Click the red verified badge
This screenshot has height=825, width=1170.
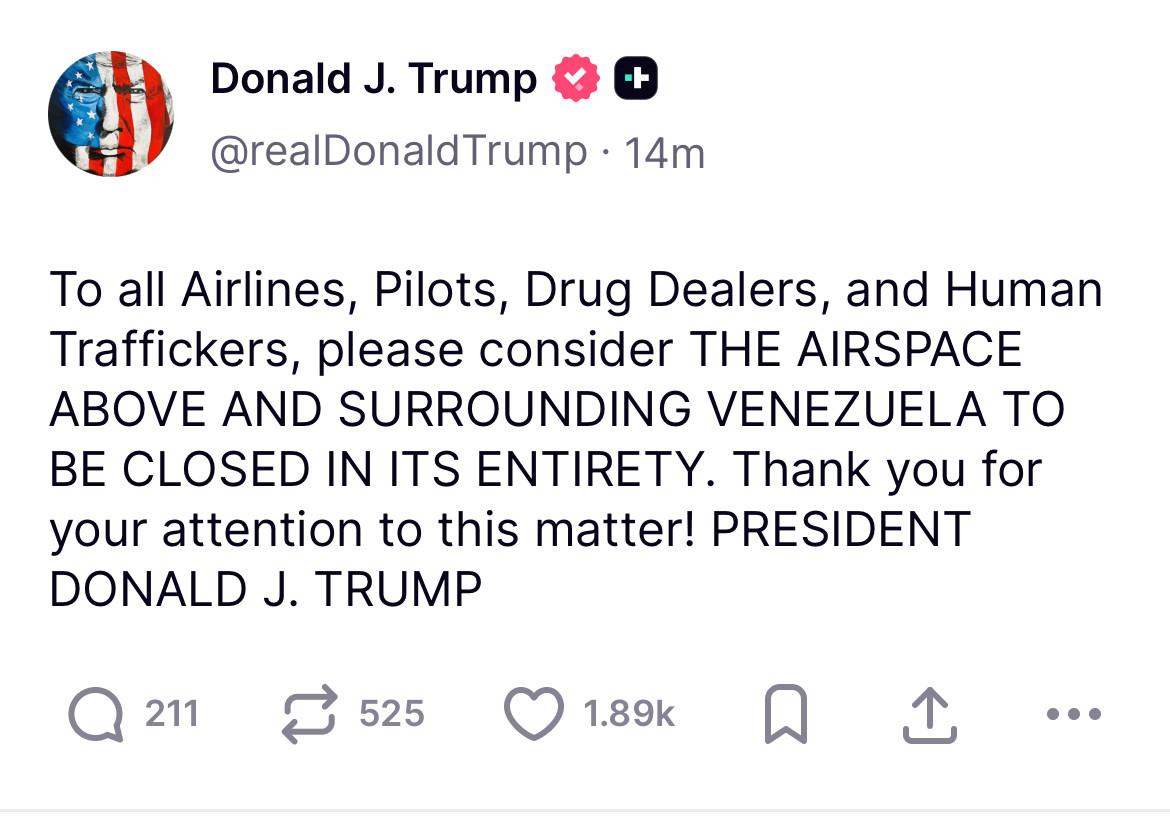point(576,79)
